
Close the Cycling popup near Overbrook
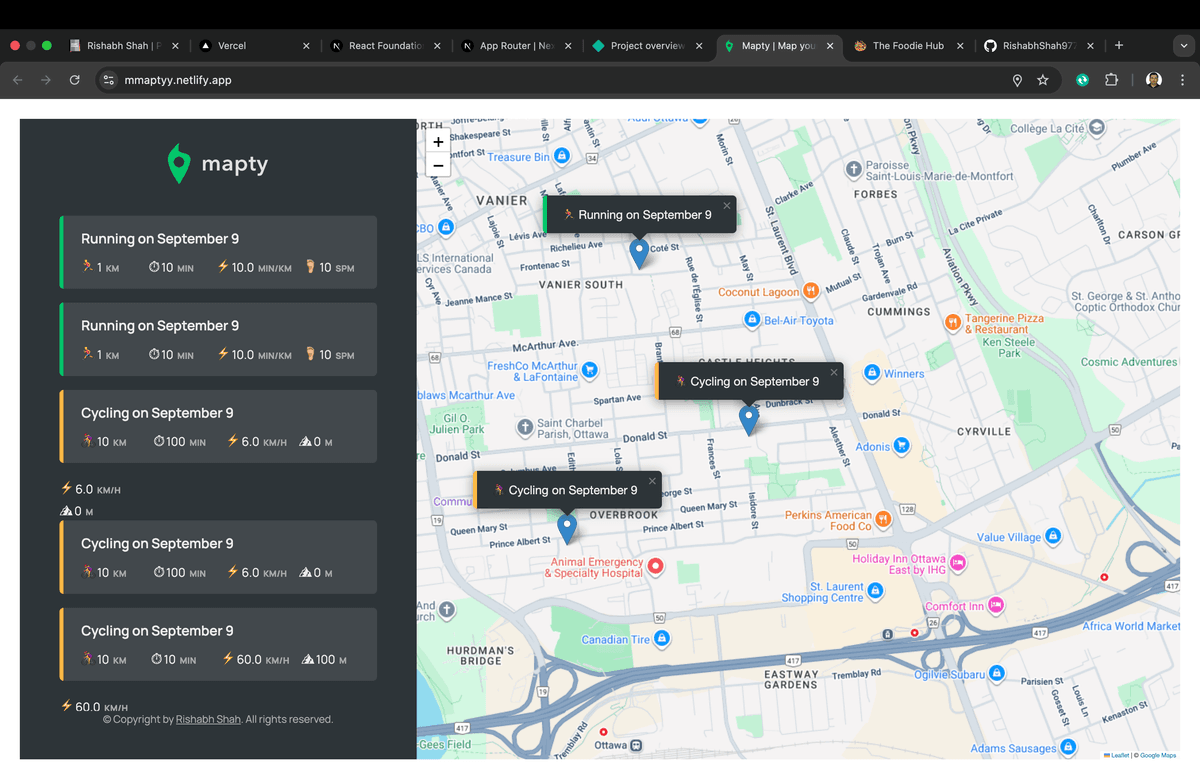click(652, 481)
